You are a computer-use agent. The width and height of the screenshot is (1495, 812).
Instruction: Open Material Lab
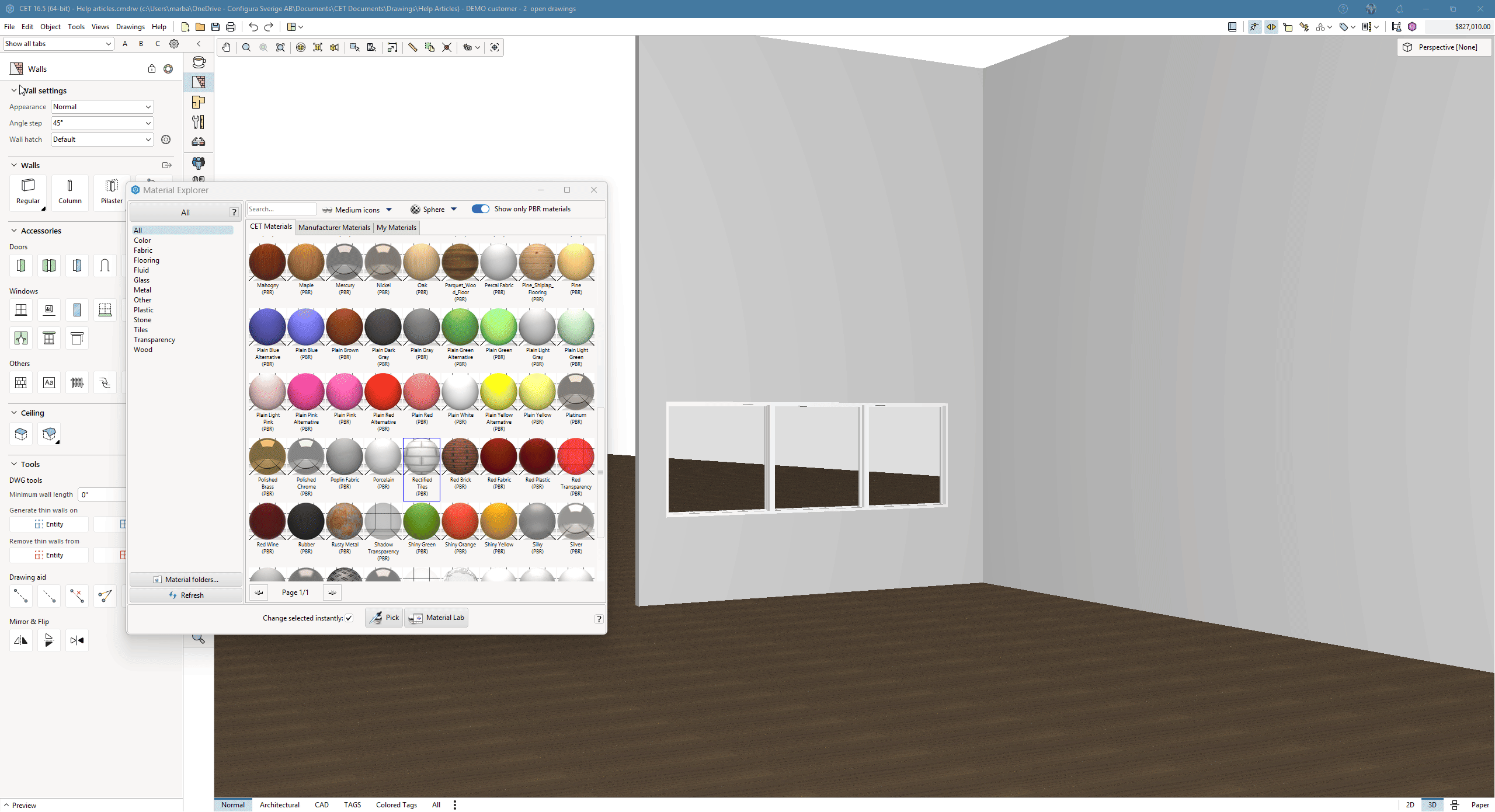[x=436, y=618]
